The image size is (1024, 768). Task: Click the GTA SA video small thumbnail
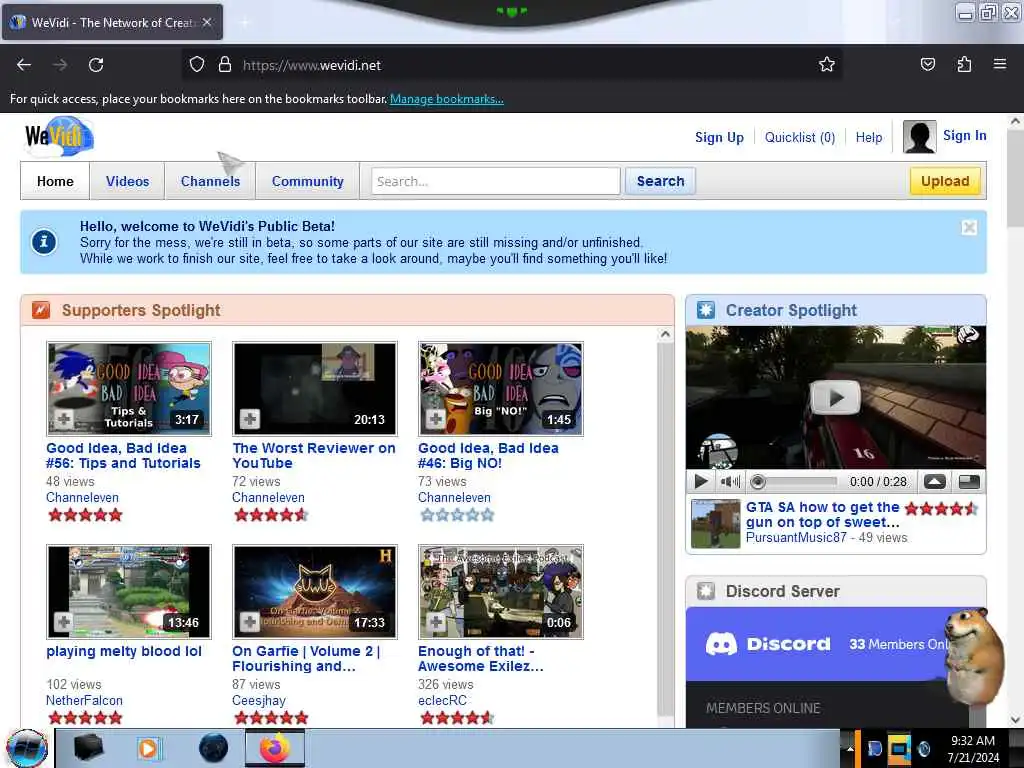point(716,523)
